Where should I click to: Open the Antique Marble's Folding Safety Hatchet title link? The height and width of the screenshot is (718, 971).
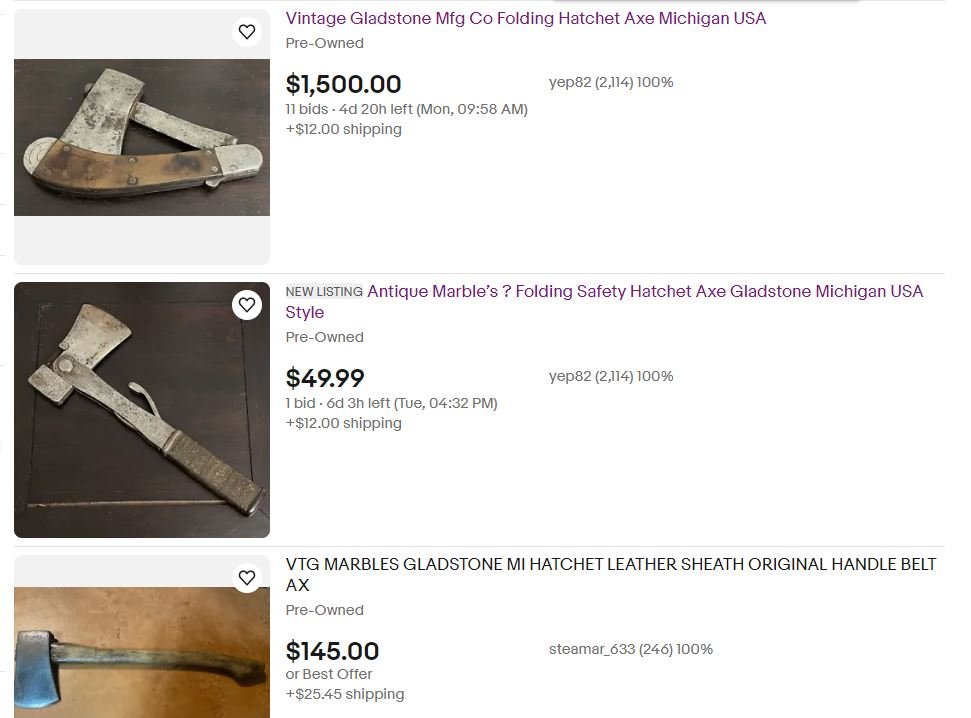604,302
